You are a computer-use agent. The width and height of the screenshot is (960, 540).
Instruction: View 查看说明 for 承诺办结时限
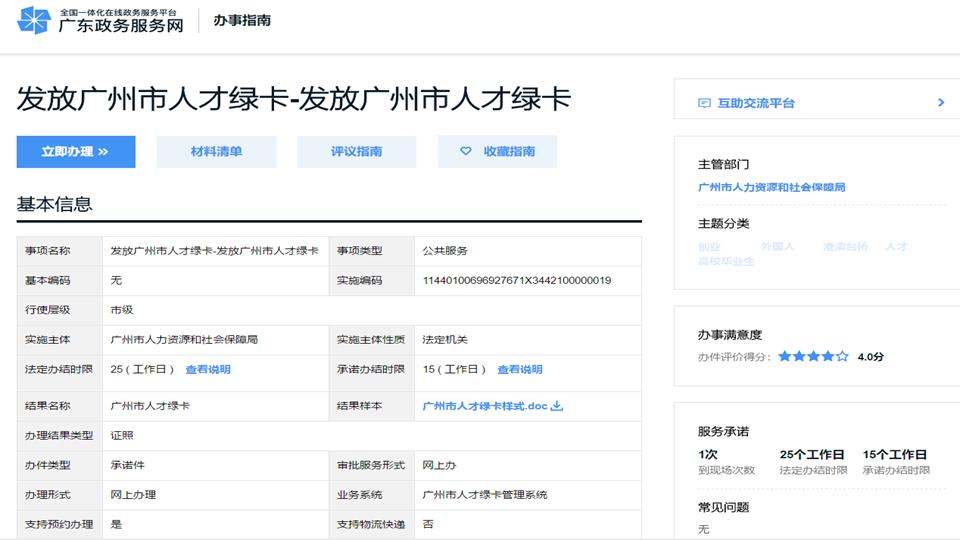(520, 369)
